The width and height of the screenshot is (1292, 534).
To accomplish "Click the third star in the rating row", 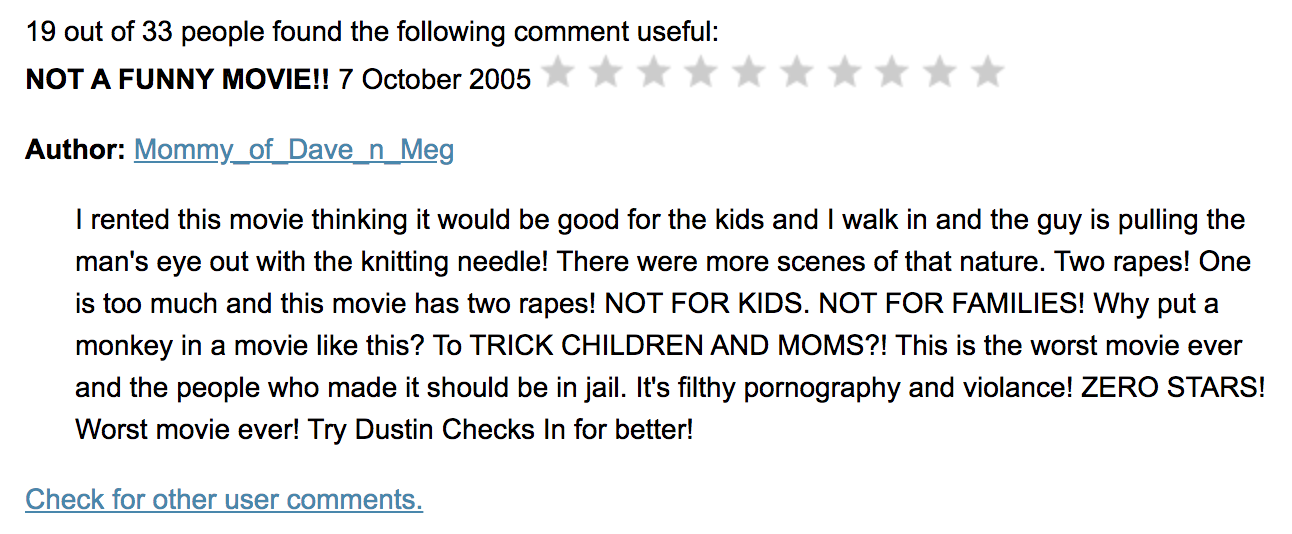I will point(653,72).
